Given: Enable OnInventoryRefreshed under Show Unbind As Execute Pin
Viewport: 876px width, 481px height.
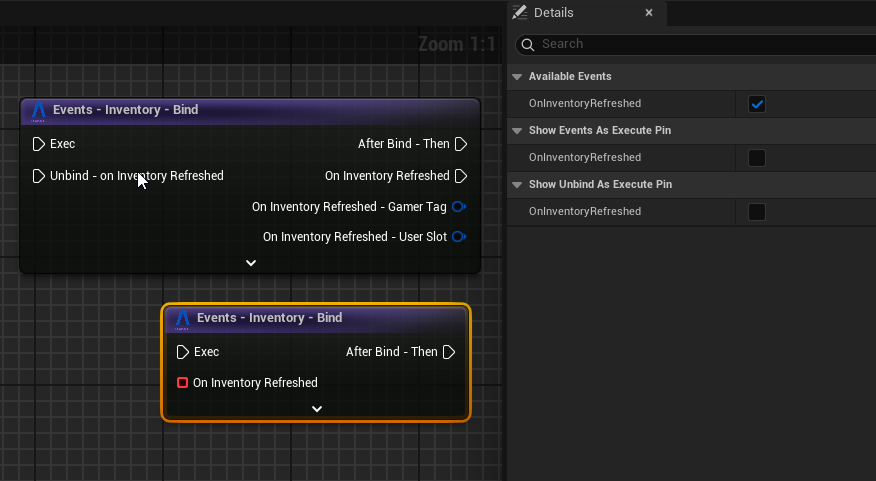Looking at the screenshot, I should click(757, 212).
